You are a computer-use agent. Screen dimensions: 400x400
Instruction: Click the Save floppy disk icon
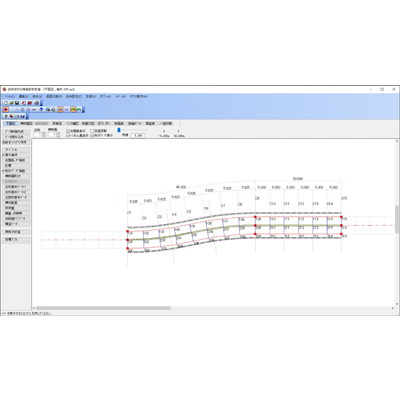tap(17, 103)
